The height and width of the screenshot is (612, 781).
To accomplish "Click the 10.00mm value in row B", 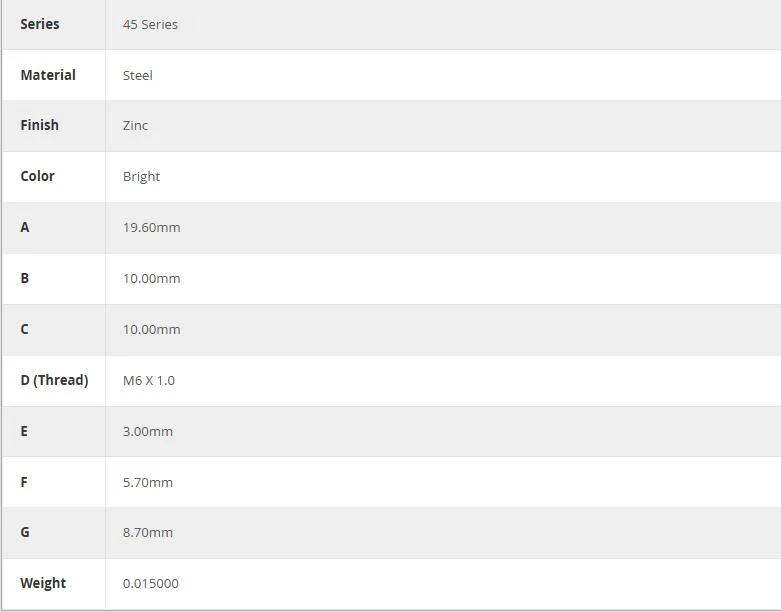I will [x=151, y=278].
